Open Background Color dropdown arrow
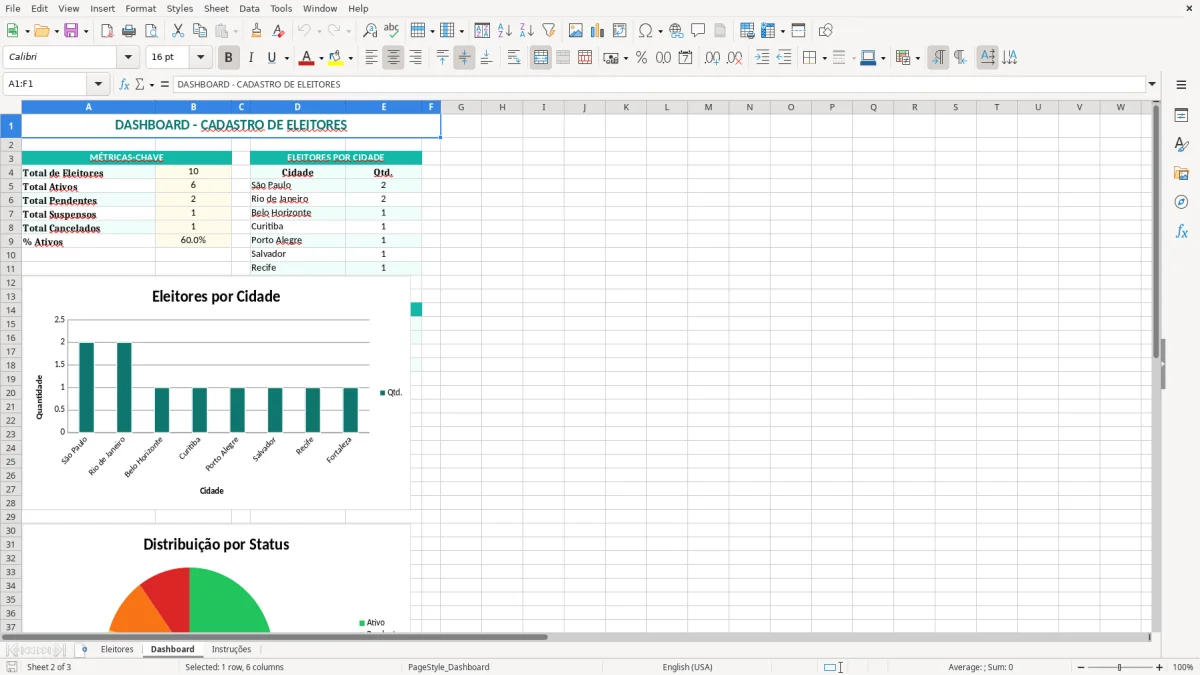This screenshot has height=675, width=1200. pos(350,59)
